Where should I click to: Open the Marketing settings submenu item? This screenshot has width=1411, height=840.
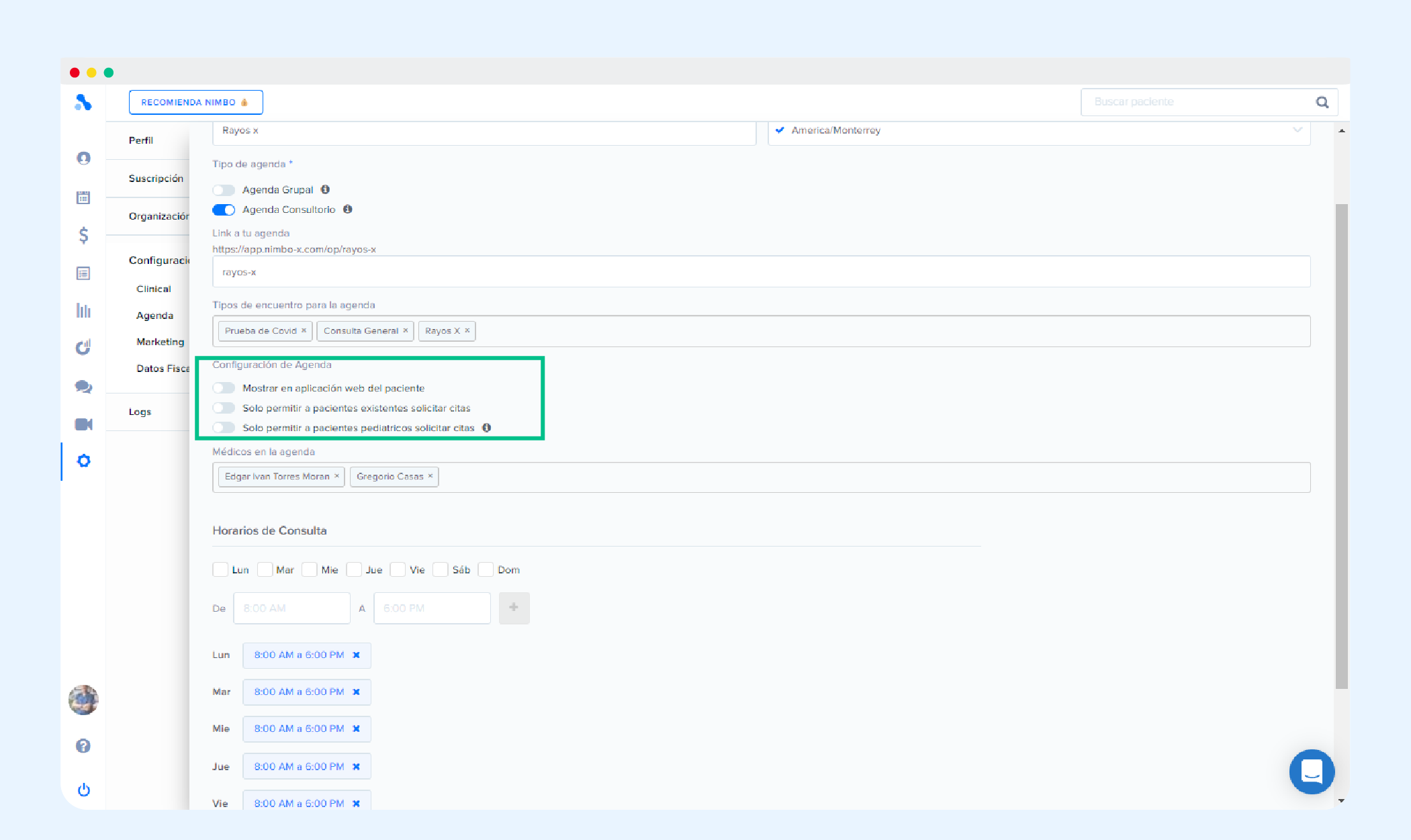pos(160,342)
